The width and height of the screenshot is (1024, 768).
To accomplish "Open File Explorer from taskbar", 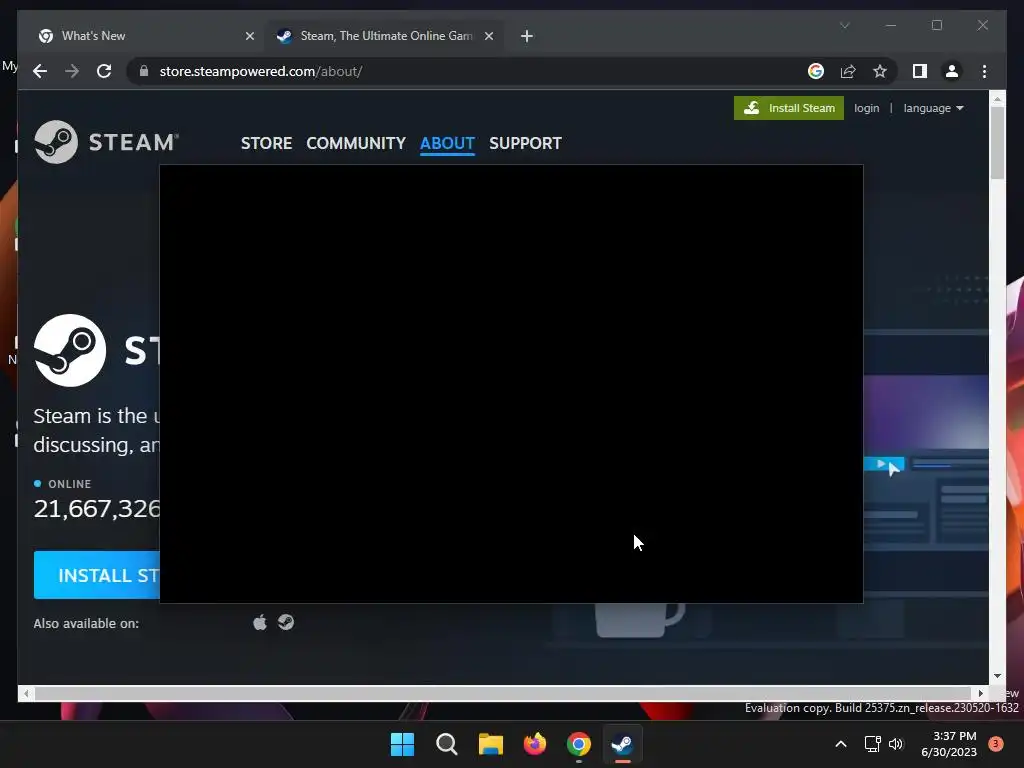I will [x=490, y=744].
